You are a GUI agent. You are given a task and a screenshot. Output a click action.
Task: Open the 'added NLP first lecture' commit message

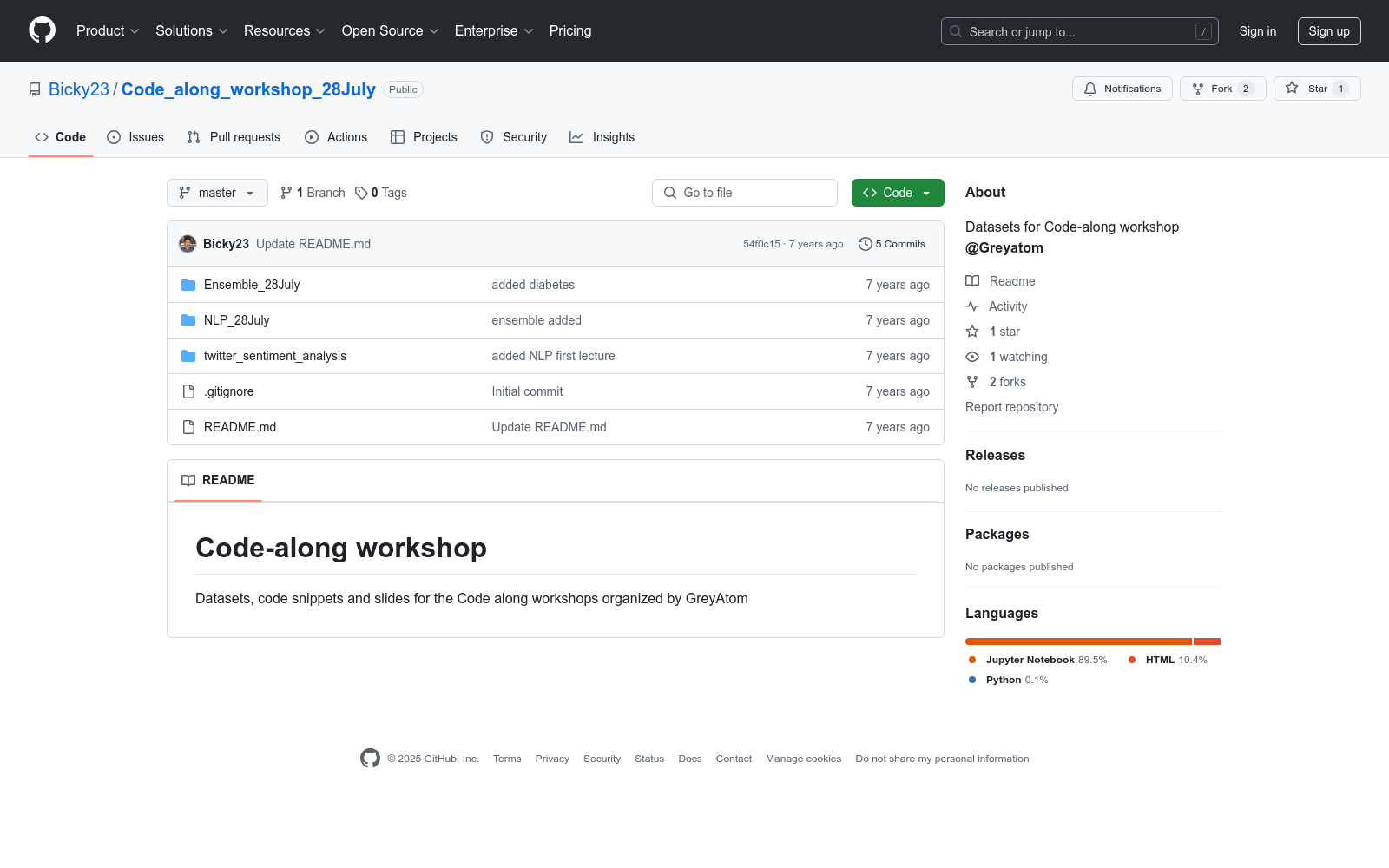(x=553, y=356)
